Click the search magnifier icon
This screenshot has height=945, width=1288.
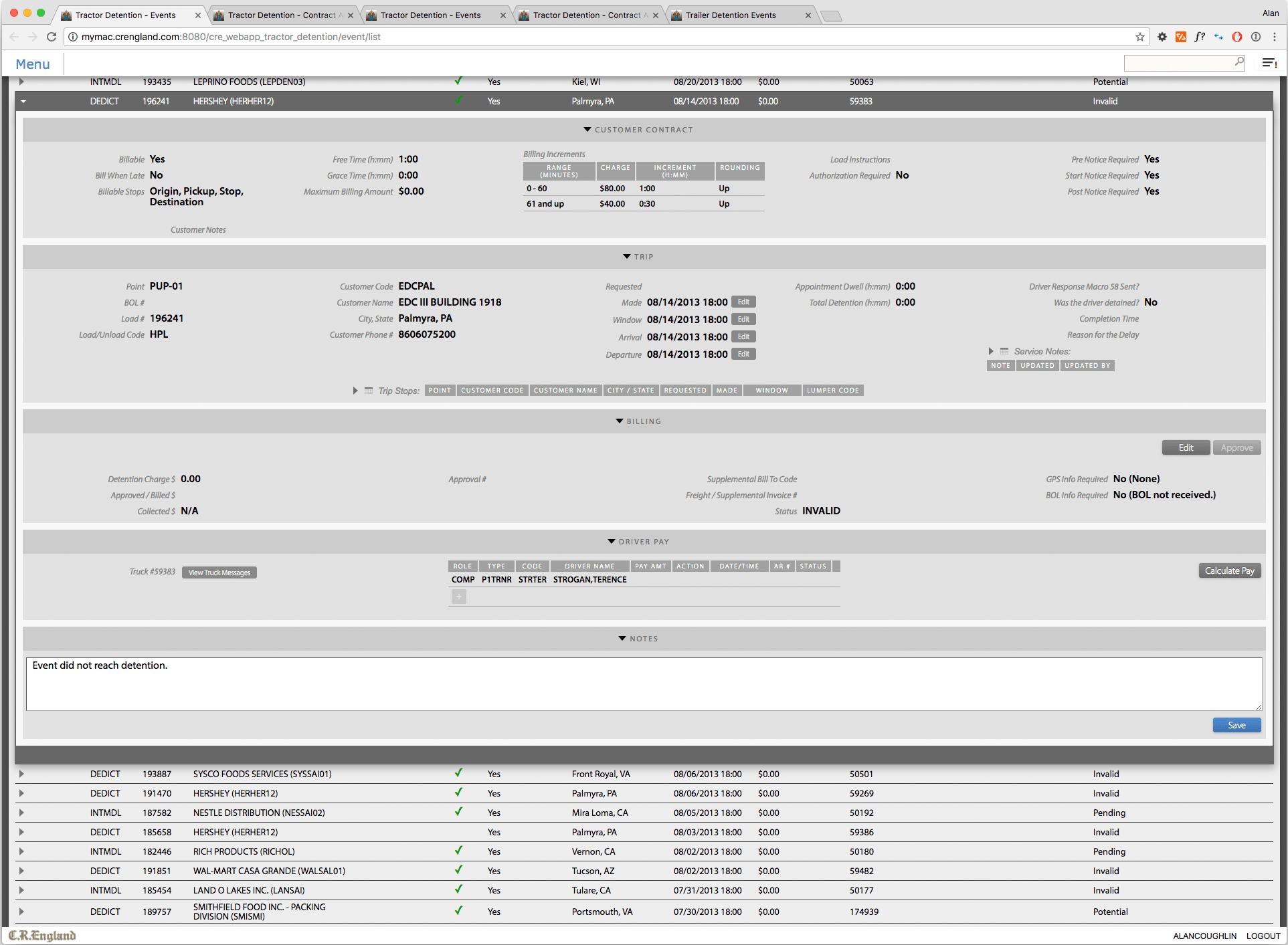[x=1239, y=62]
